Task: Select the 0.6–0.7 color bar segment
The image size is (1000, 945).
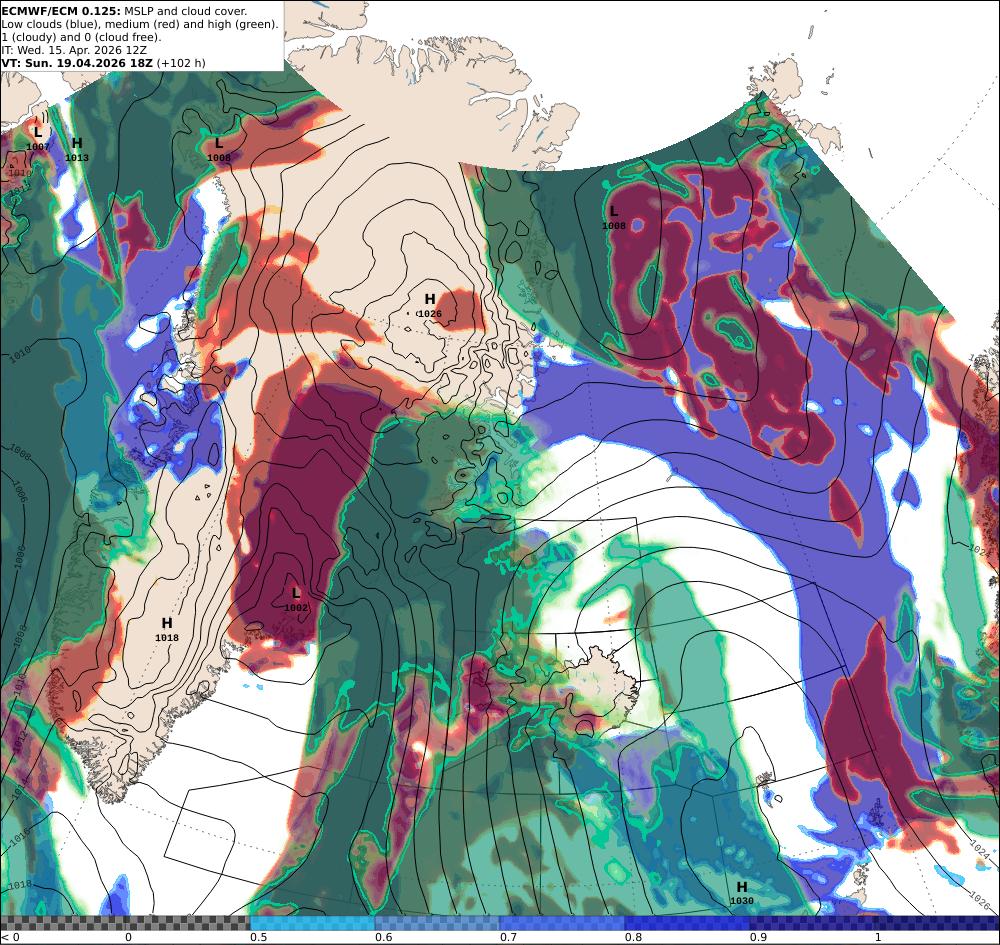Action: (438, 923)
